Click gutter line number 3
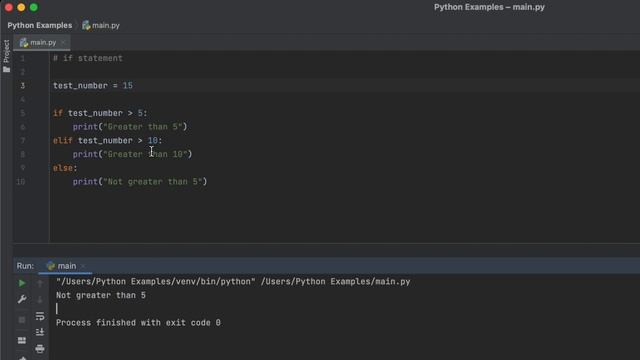640x360 pixels. [22, 86]
